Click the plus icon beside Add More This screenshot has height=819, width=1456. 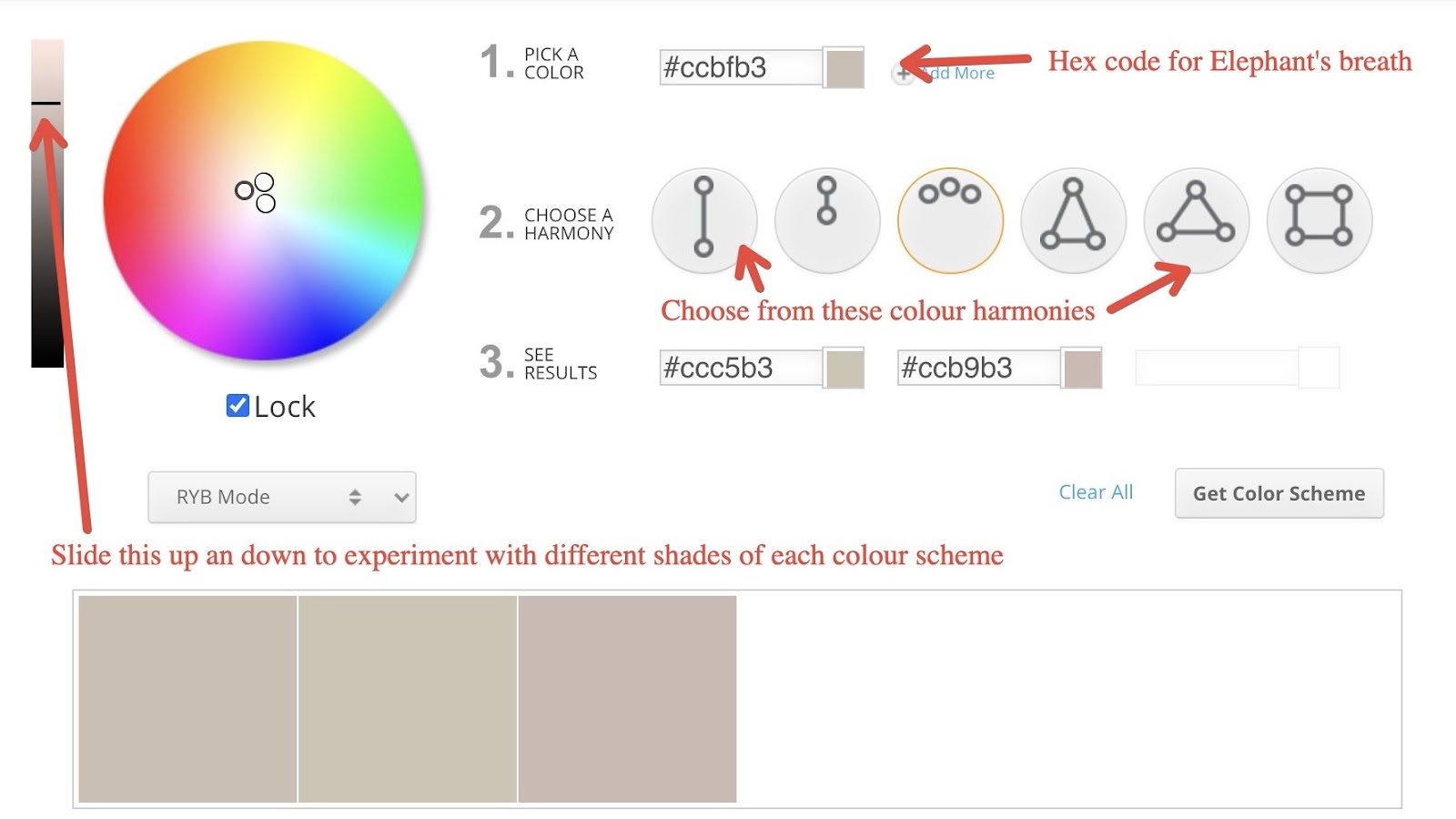[x=903, y=74]
